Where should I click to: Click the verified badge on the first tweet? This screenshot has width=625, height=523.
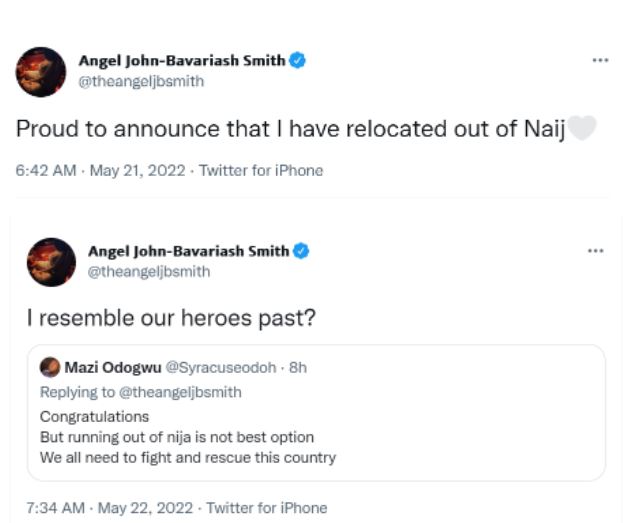point(297,61)
